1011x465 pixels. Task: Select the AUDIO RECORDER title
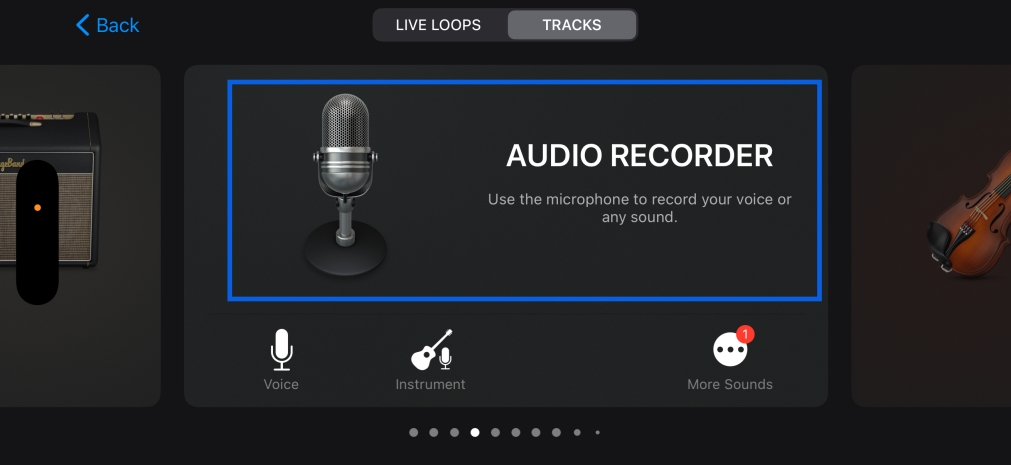click(639, 156)
